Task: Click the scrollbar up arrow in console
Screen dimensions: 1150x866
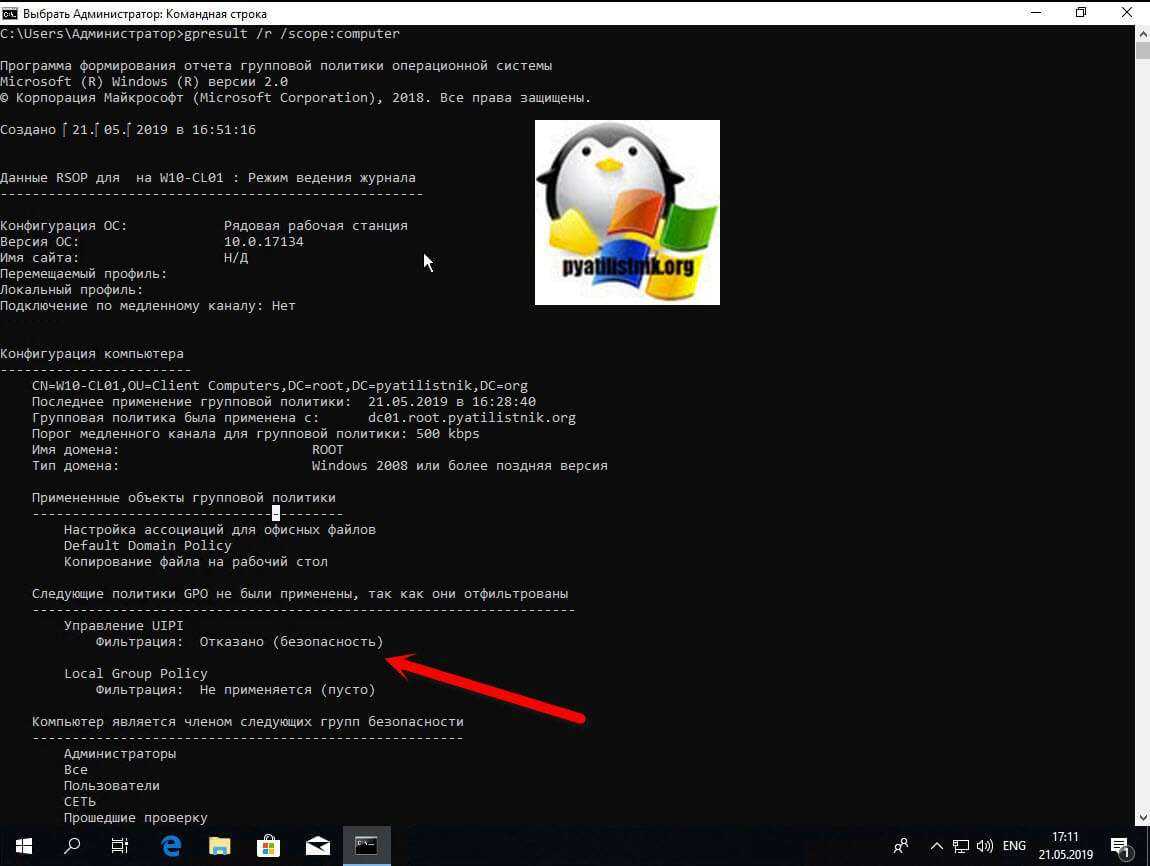Action: (1141, 34)
